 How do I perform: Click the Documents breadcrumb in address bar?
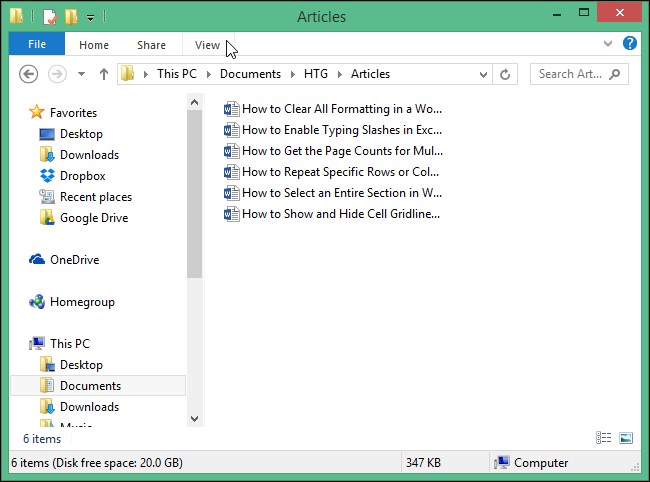coord(250,74)
